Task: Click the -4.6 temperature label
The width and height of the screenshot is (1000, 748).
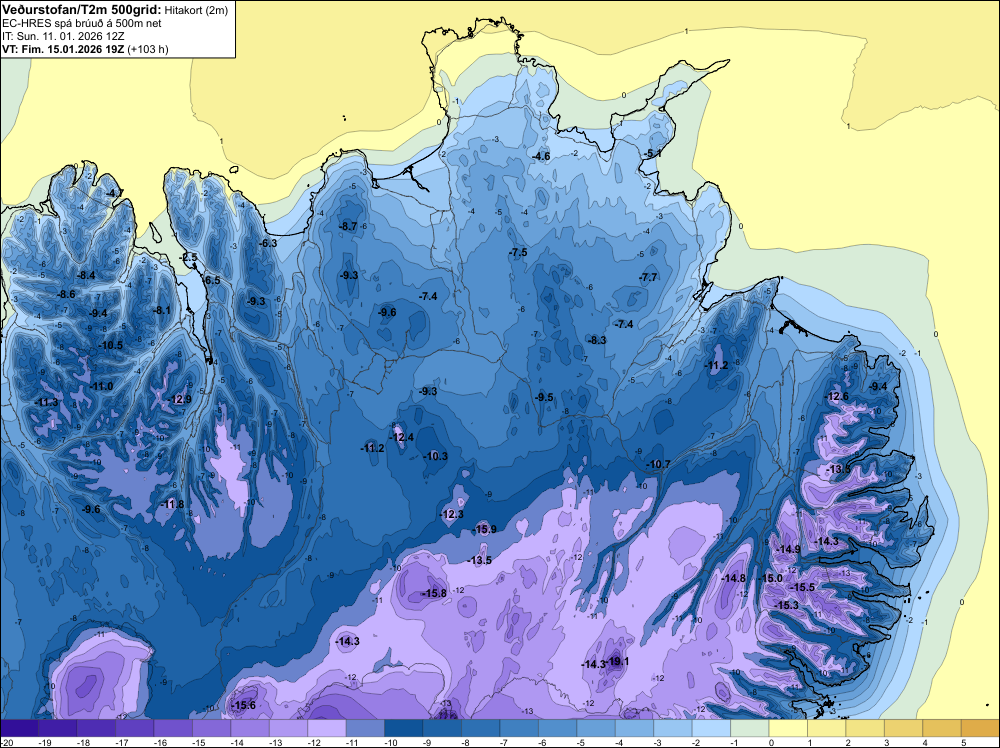Action: (541, 156)
